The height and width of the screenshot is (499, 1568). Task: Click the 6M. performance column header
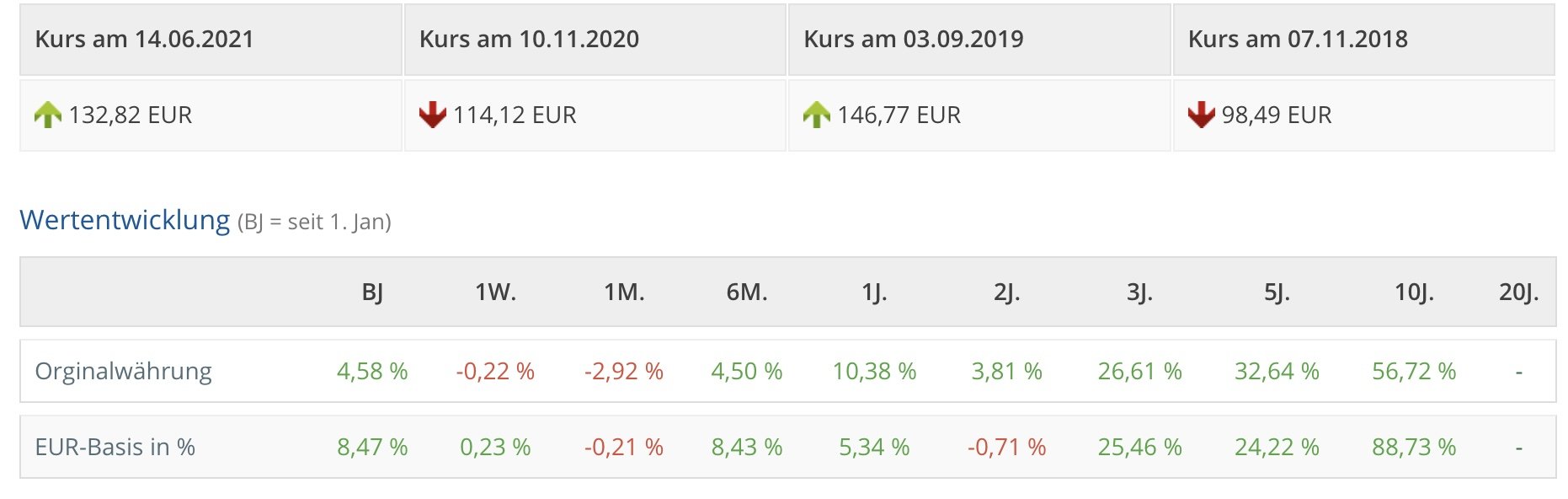746,292
